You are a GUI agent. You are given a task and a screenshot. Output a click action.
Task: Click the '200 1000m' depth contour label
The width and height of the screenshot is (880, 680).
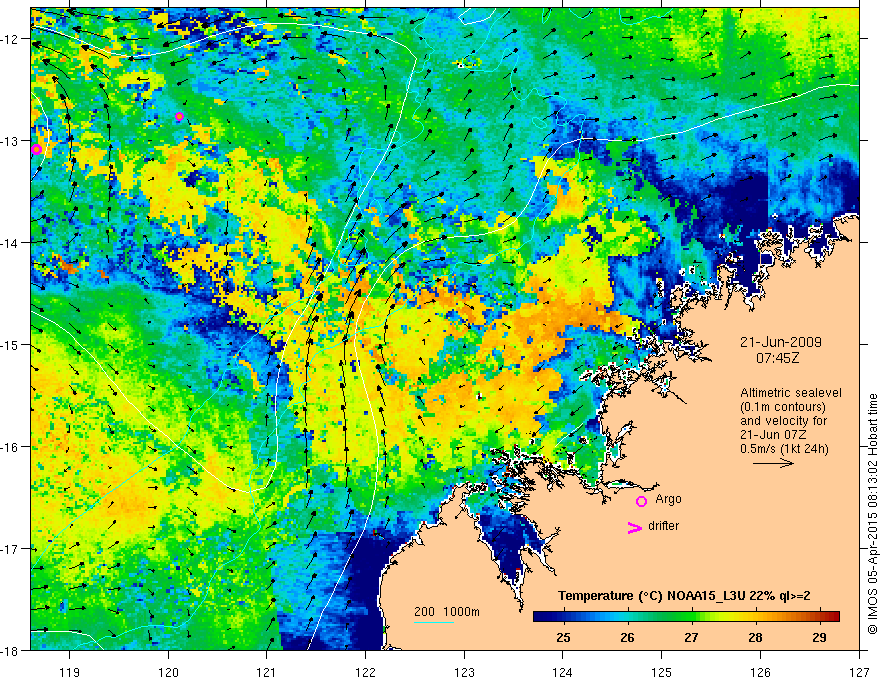[x=447, y=612]
